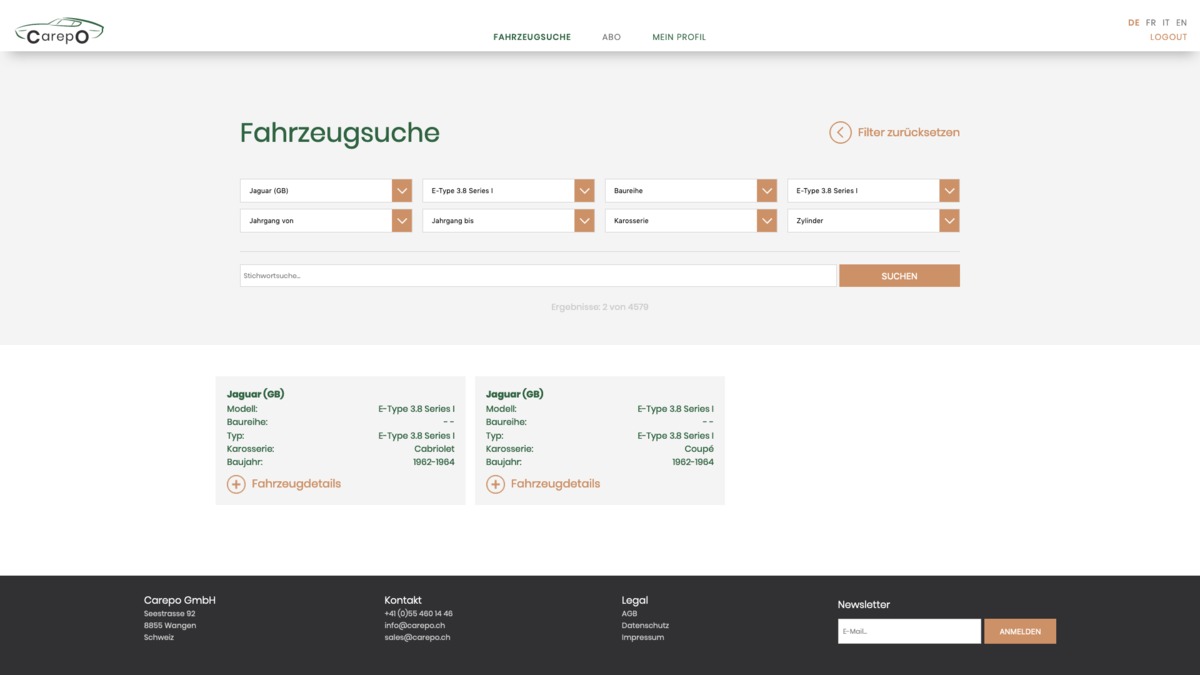Image resolution: width=1200 pixels, height=675 pixels.
Task: Open the AGB footer link
Action: click(x=629, y=613)
